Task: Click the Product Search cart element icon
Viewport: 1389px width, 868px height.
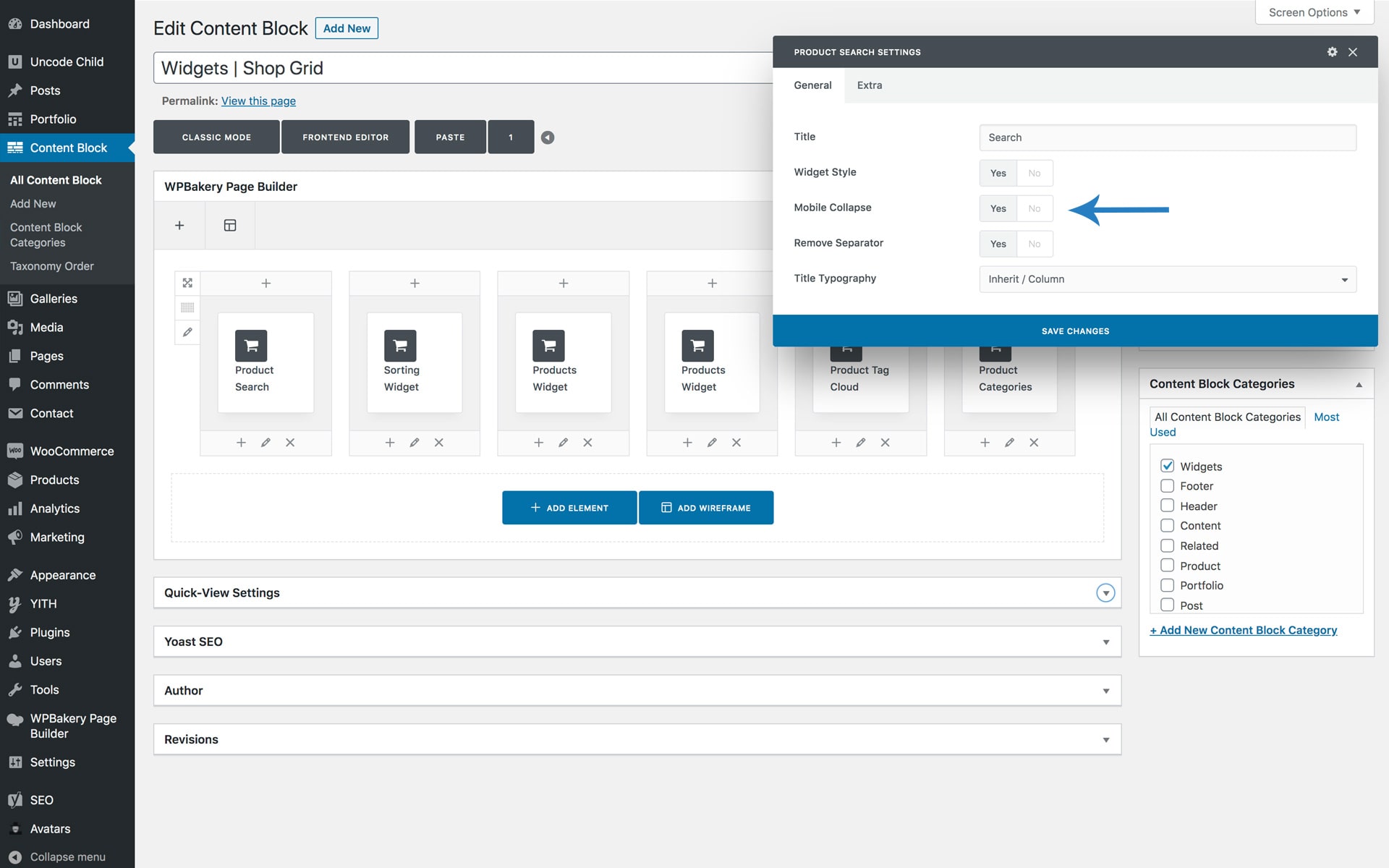Action: 251,346
